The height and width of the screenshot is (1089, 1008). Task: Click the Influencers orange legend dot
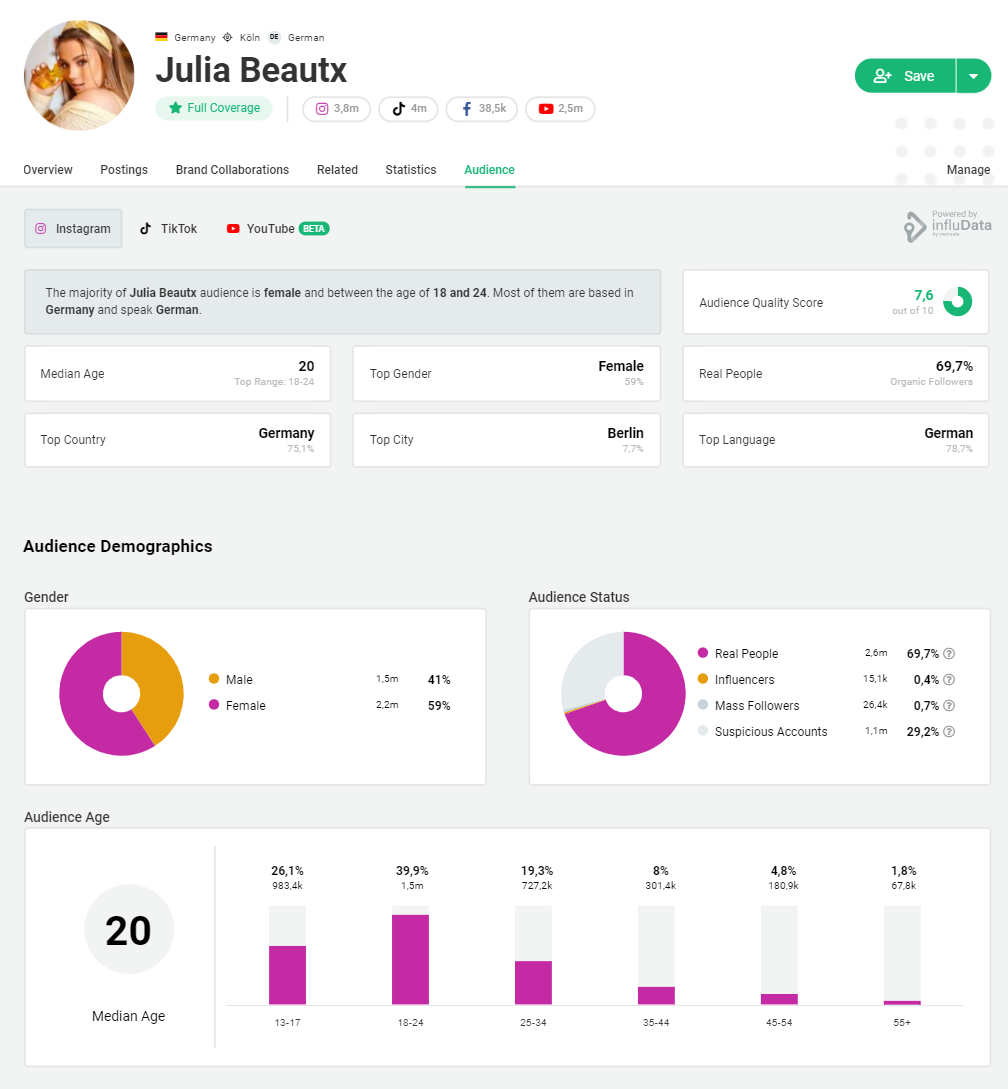click(x=702, y=679)
